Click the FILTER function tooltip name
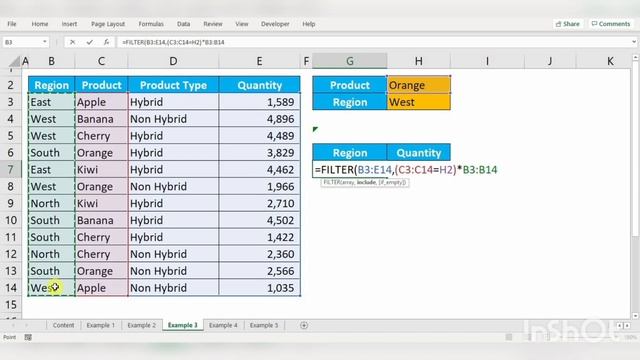The height and width of the screenshot is (360, 640). [332, 182]
